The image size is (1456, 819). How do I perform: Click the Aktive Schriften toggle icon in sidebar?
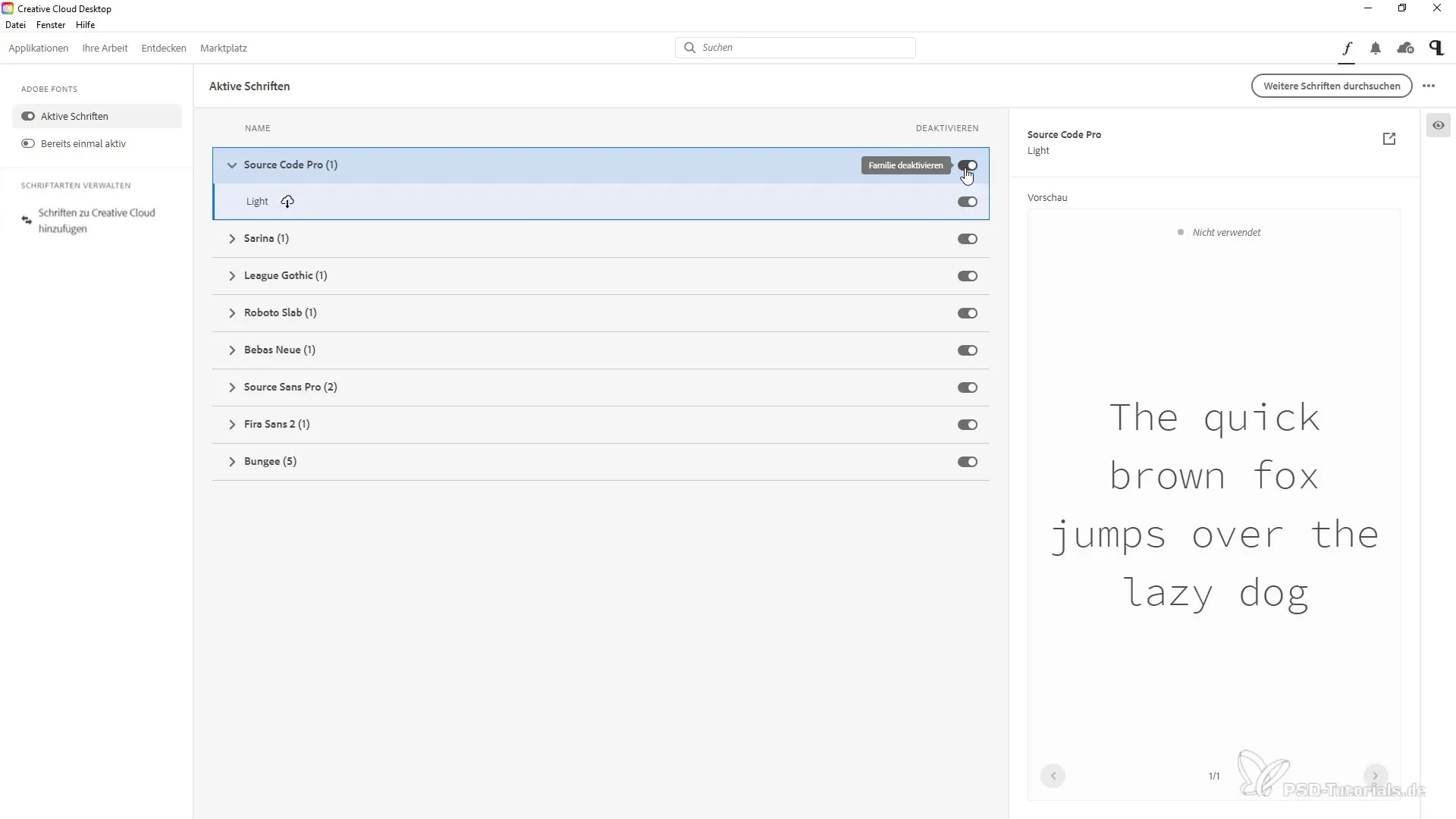28,116
